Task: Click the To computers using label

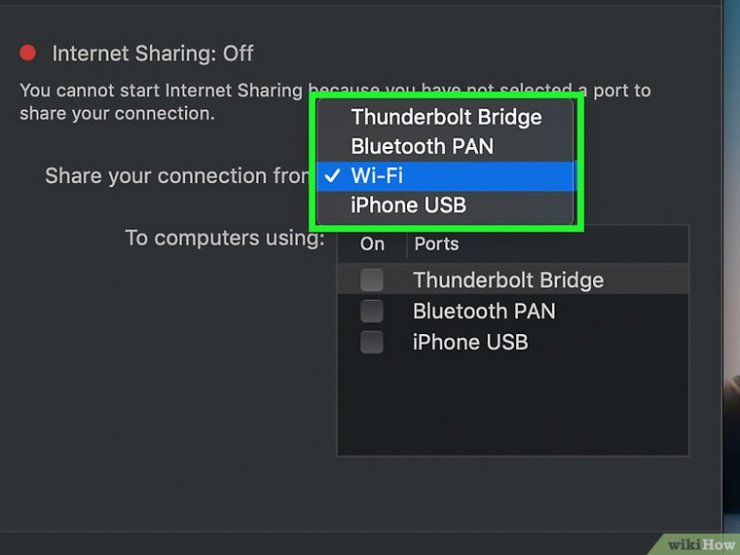Action: tap(225, 238)
